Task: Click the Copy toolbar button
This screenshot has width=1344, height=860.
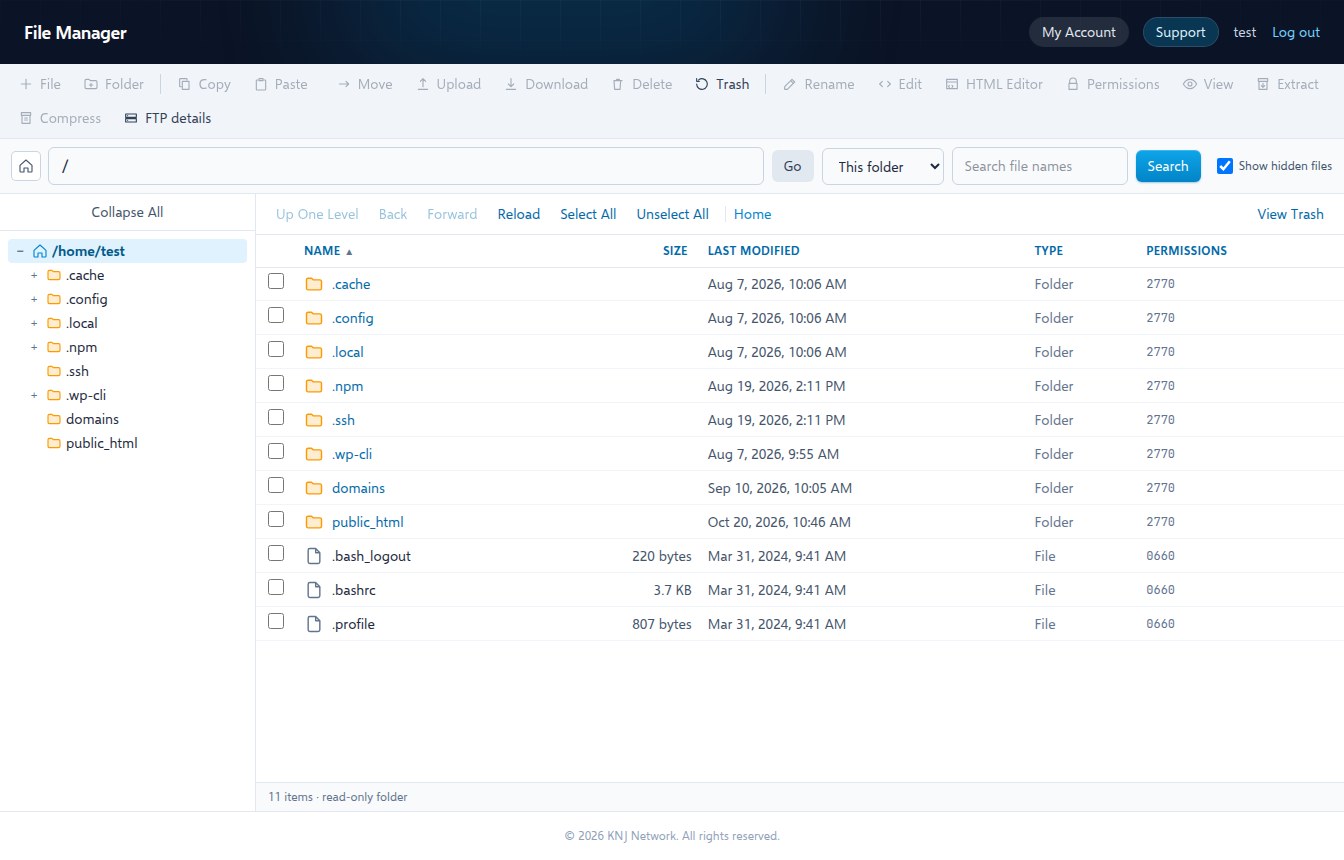Action: (204, 84)
